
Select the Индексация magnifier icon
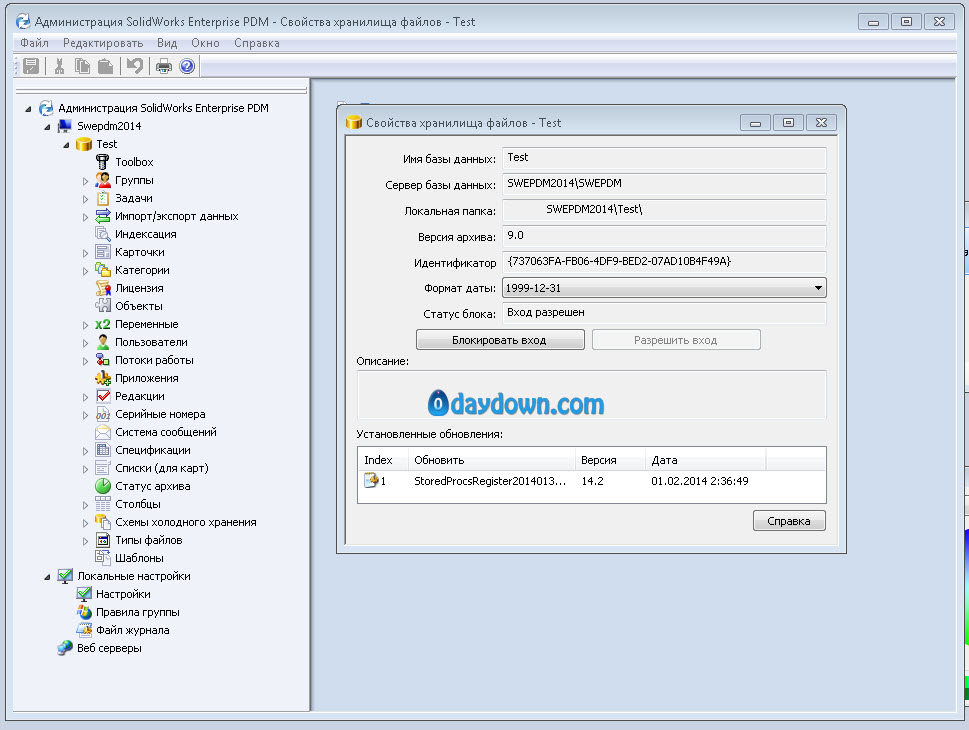pos(103,234)
